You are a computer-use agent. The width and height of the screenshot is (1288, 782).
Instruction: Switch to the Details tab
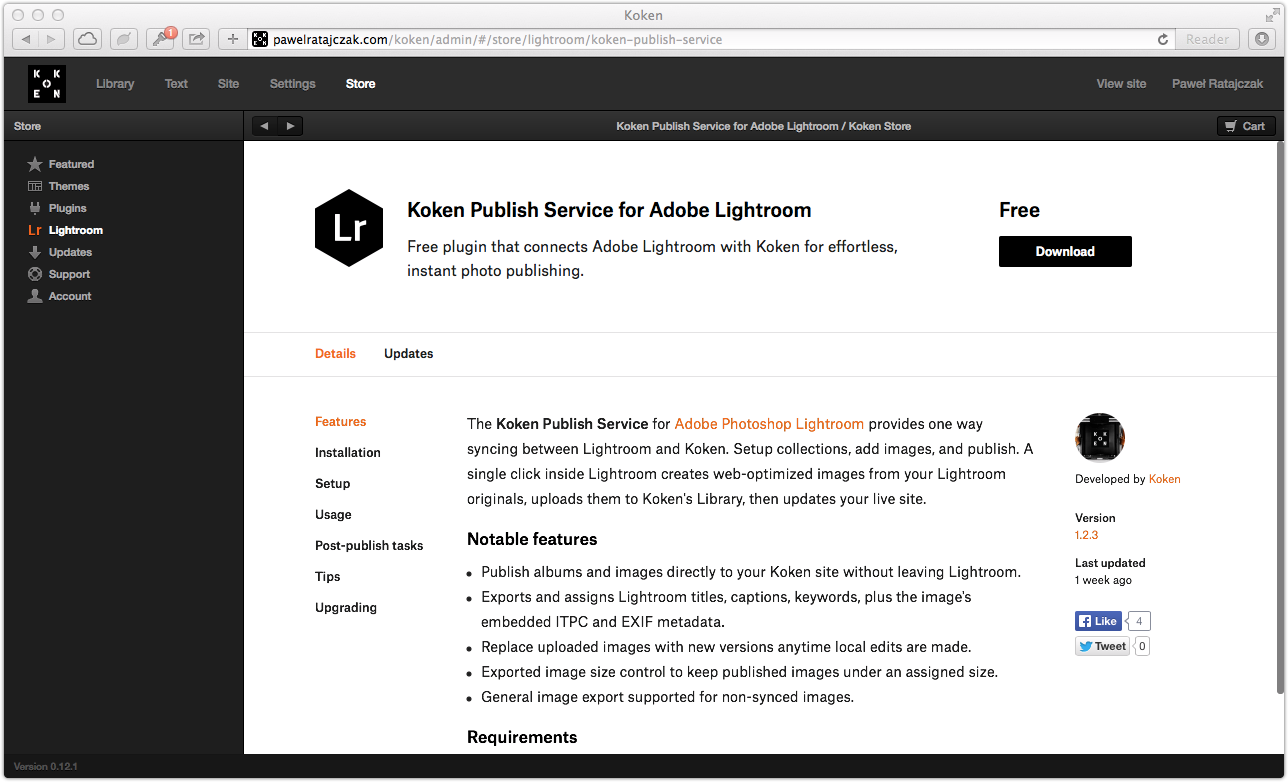click(335, 354)
